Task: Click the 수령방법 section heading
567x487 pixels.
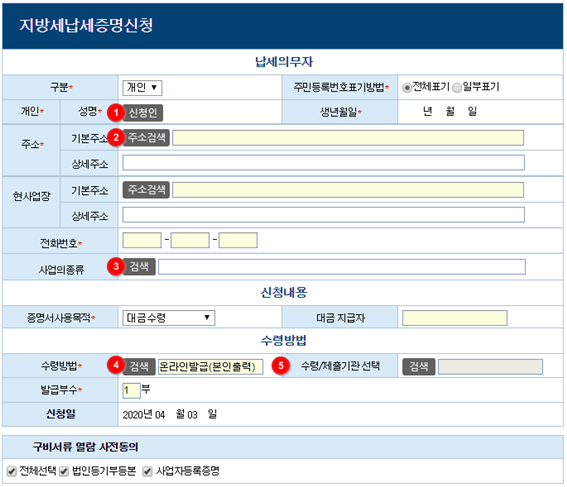Action: 284,340
